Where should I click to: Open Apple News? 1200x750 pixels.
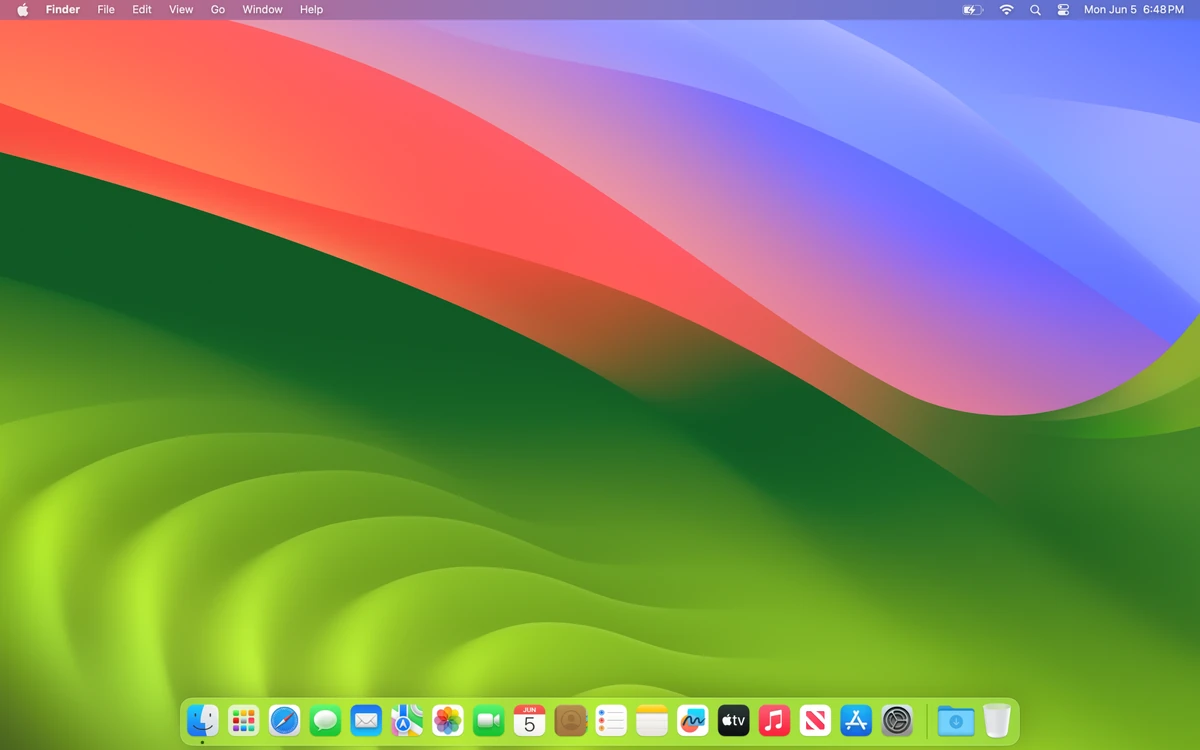pyautogui.click(x=815, y=720)
